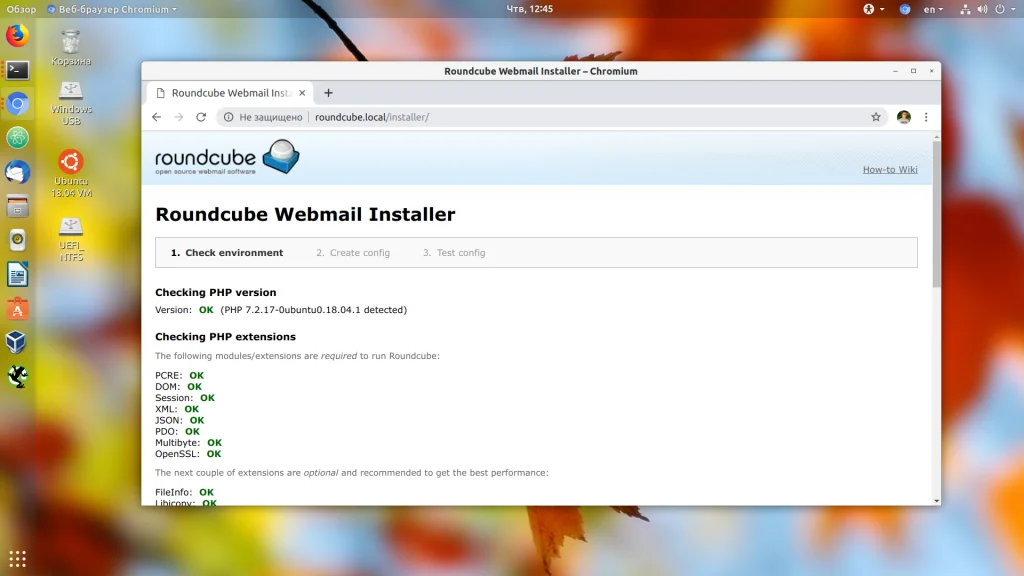Click the PHP 7.2.17-0ubuntu0.18.04.1 detected text
The image size is (1024, 576).
pyautogui.click(x=313, y=310)
